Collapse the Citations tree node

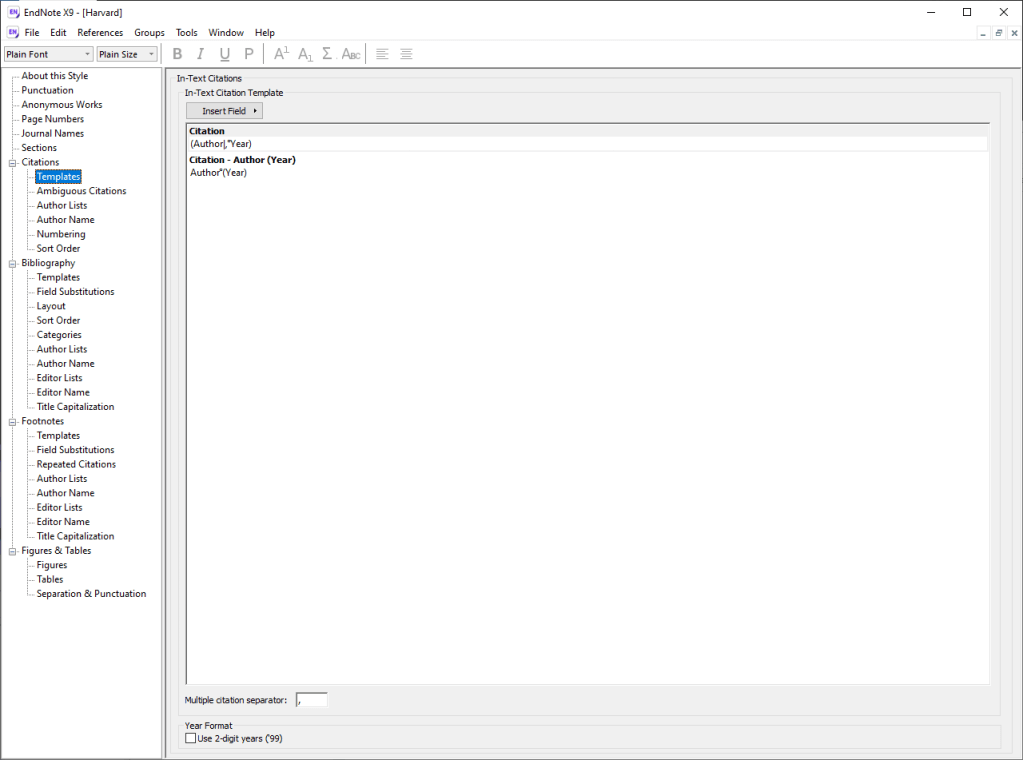pos(12,162)
